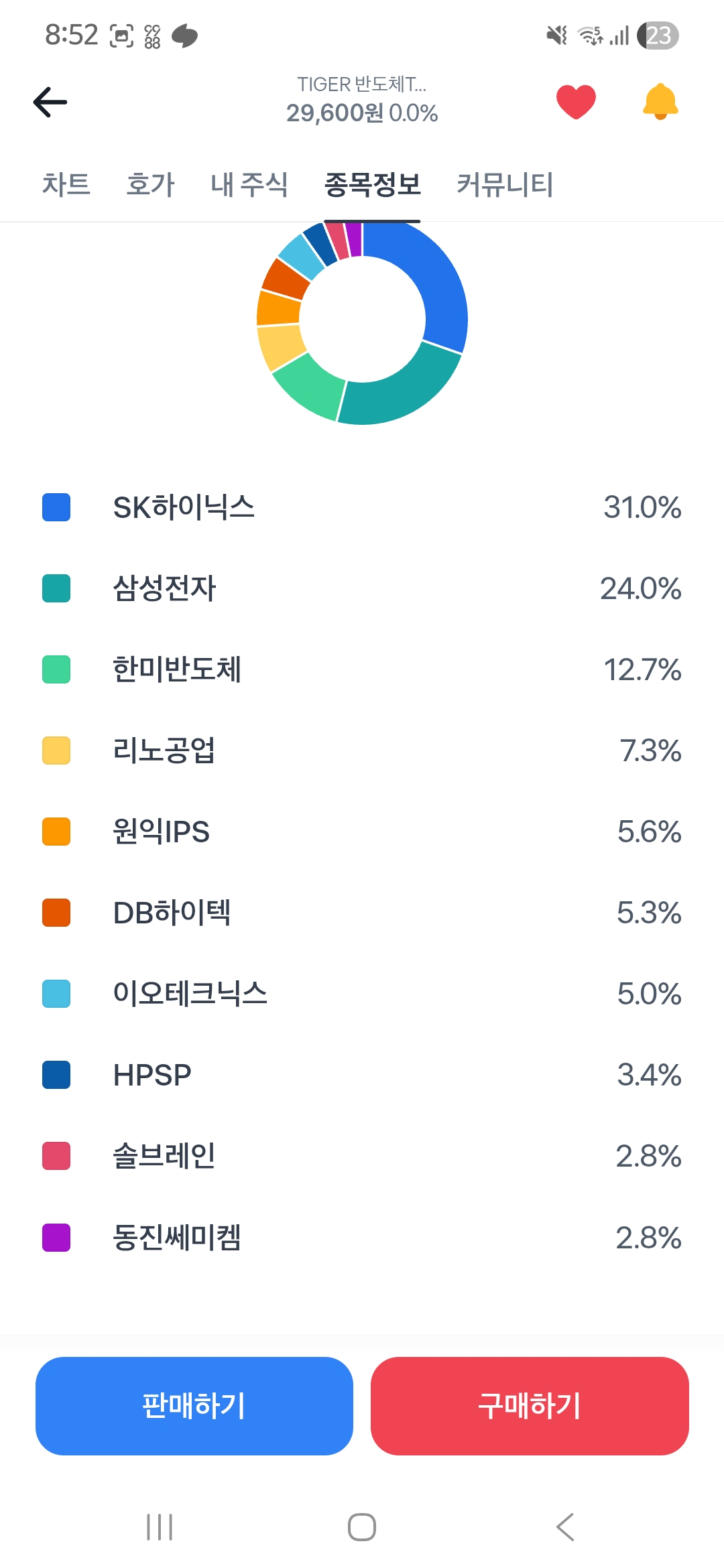The height and width of the screenshot is (1568, 724).
Task: Tap the blue SK하이닉스 color swatch
Action: [56, 507]
